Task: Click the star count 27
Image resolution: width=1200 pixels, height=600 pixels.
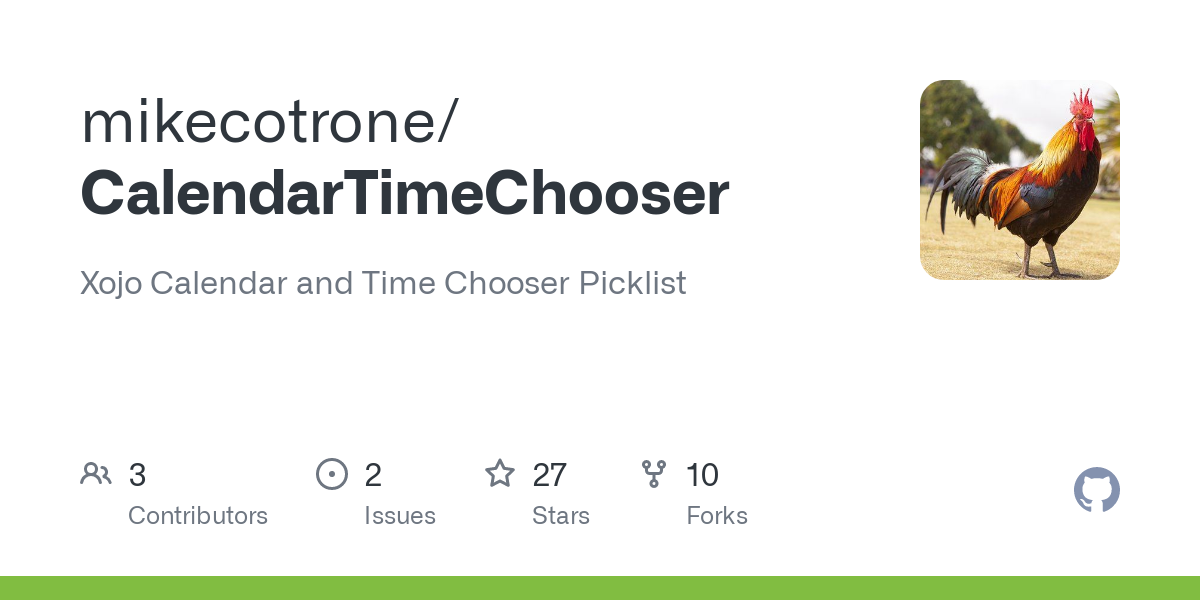Action: pyautogui.click(x=549, y=475)
